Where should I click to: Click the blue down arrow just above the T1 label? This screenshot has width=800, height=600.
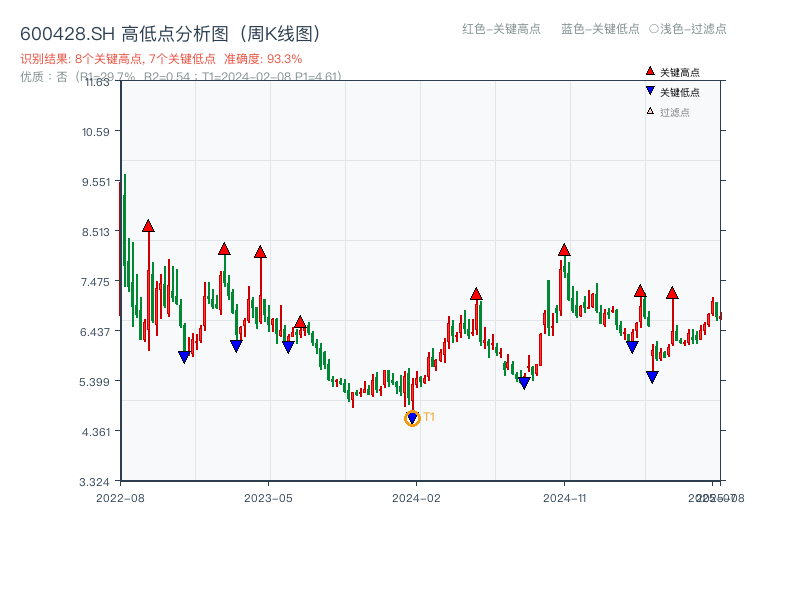click(412, 418)
